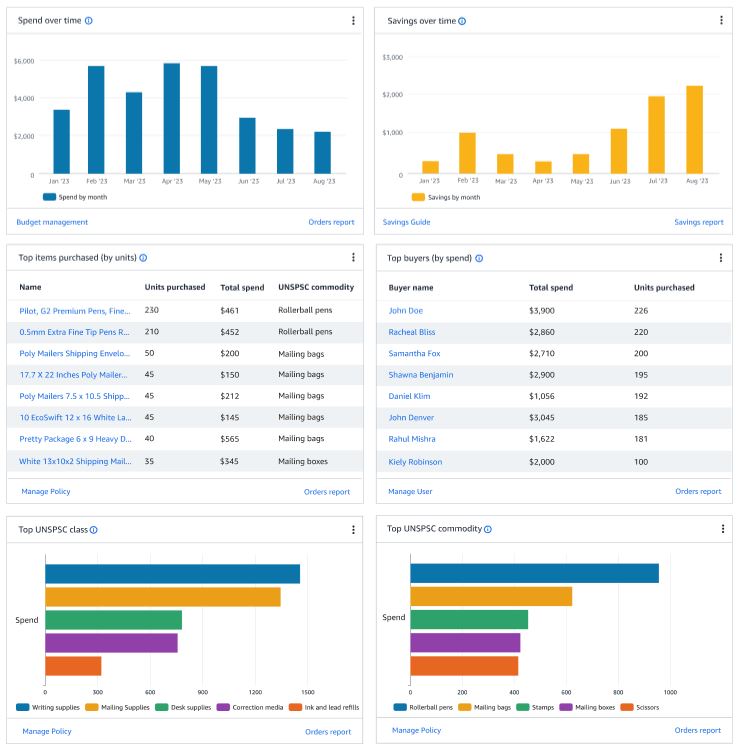Click $3,900 total spend for John Doe

click(542, 311)
